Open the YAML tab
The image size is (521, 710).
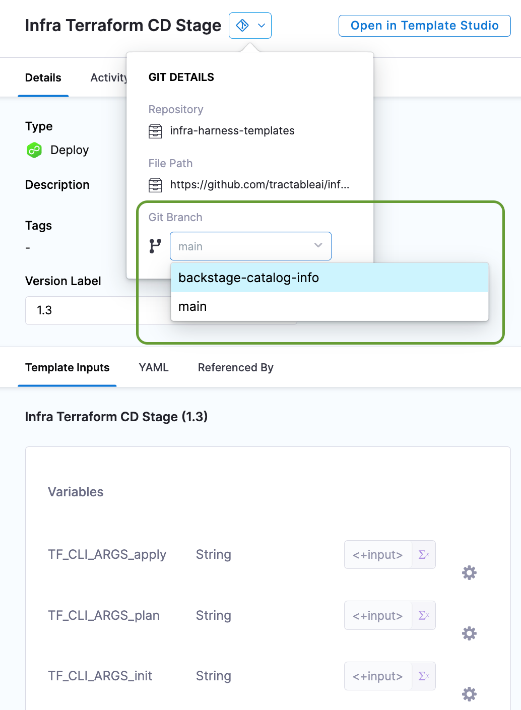(153, 367)
